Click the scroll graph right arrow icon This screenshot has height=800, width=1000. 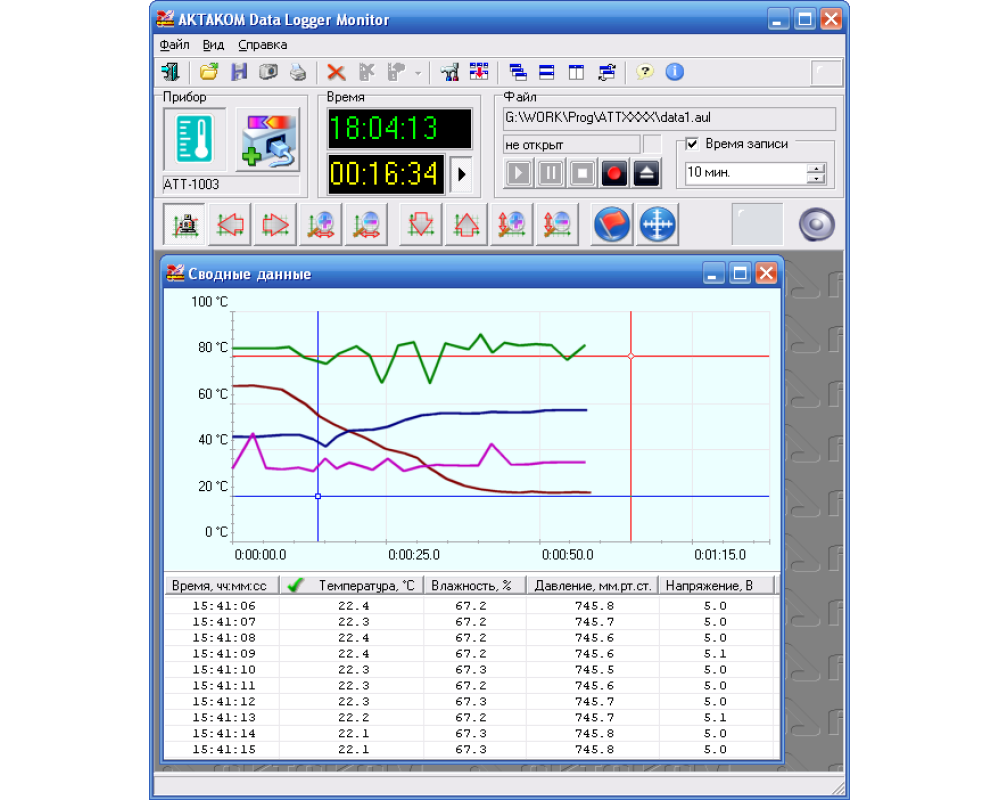tap(275, 225)
